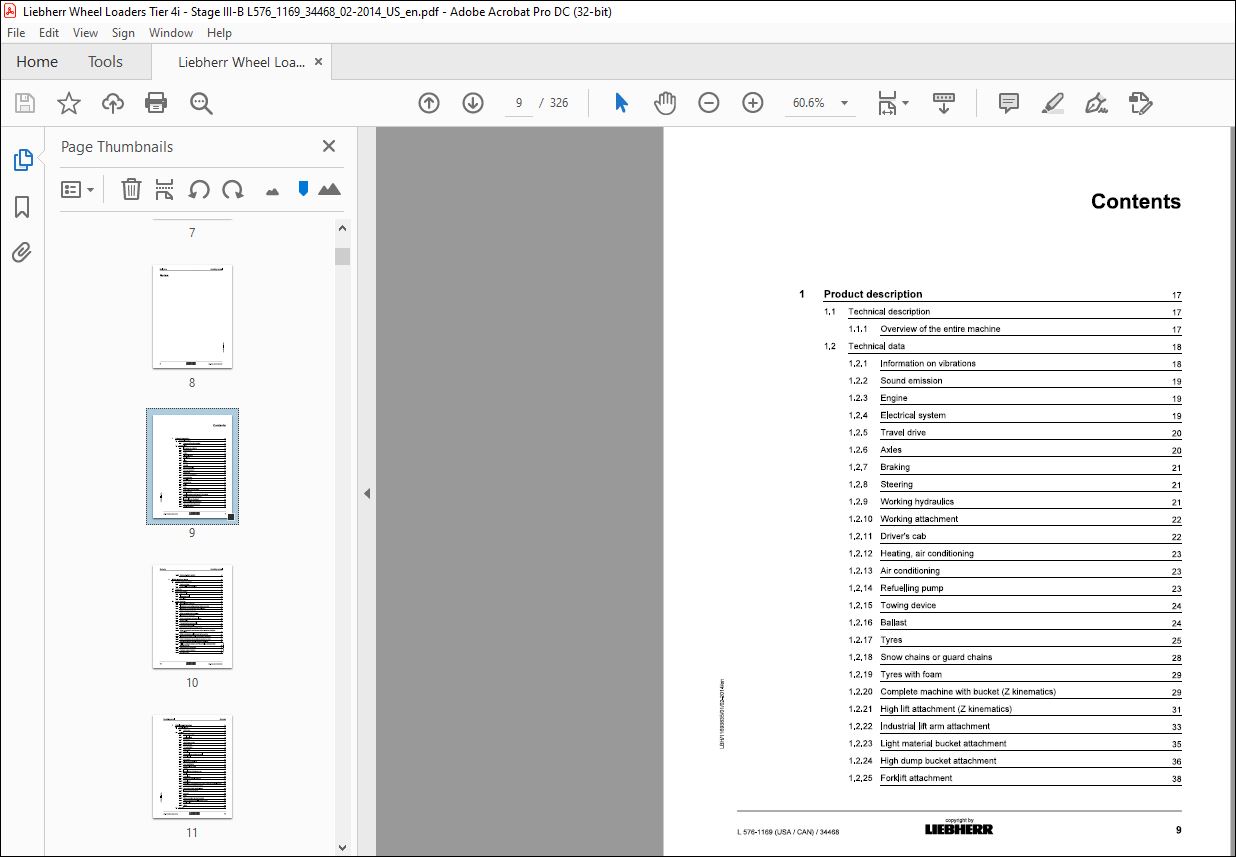
Task: Open Page Thumbnails sidebar icon
Action: tap(22, 159)
